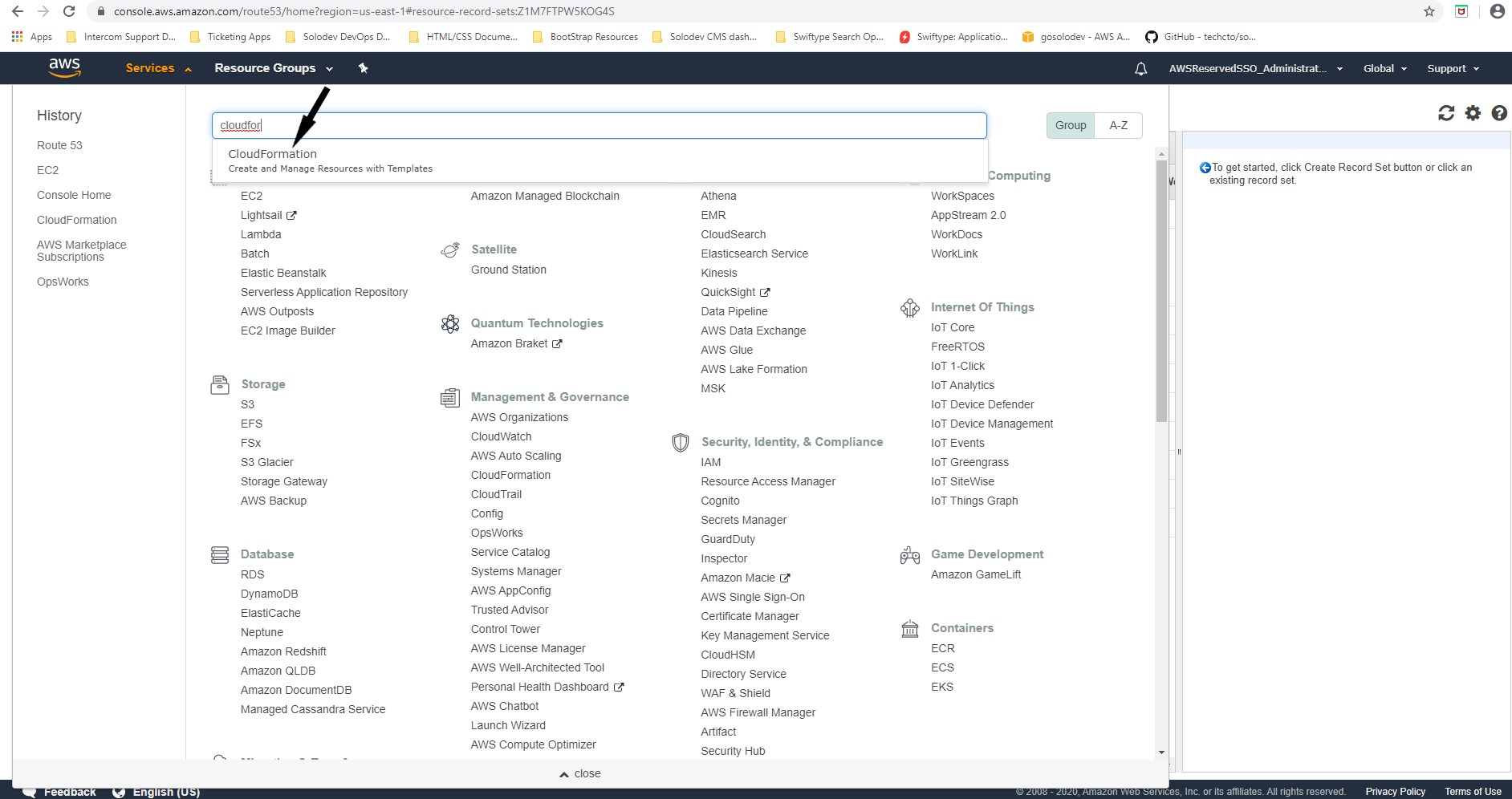Open AWS Marketplace Subscriptions from History
This screenshot has width=1512, height=799.
click(81, 251)
